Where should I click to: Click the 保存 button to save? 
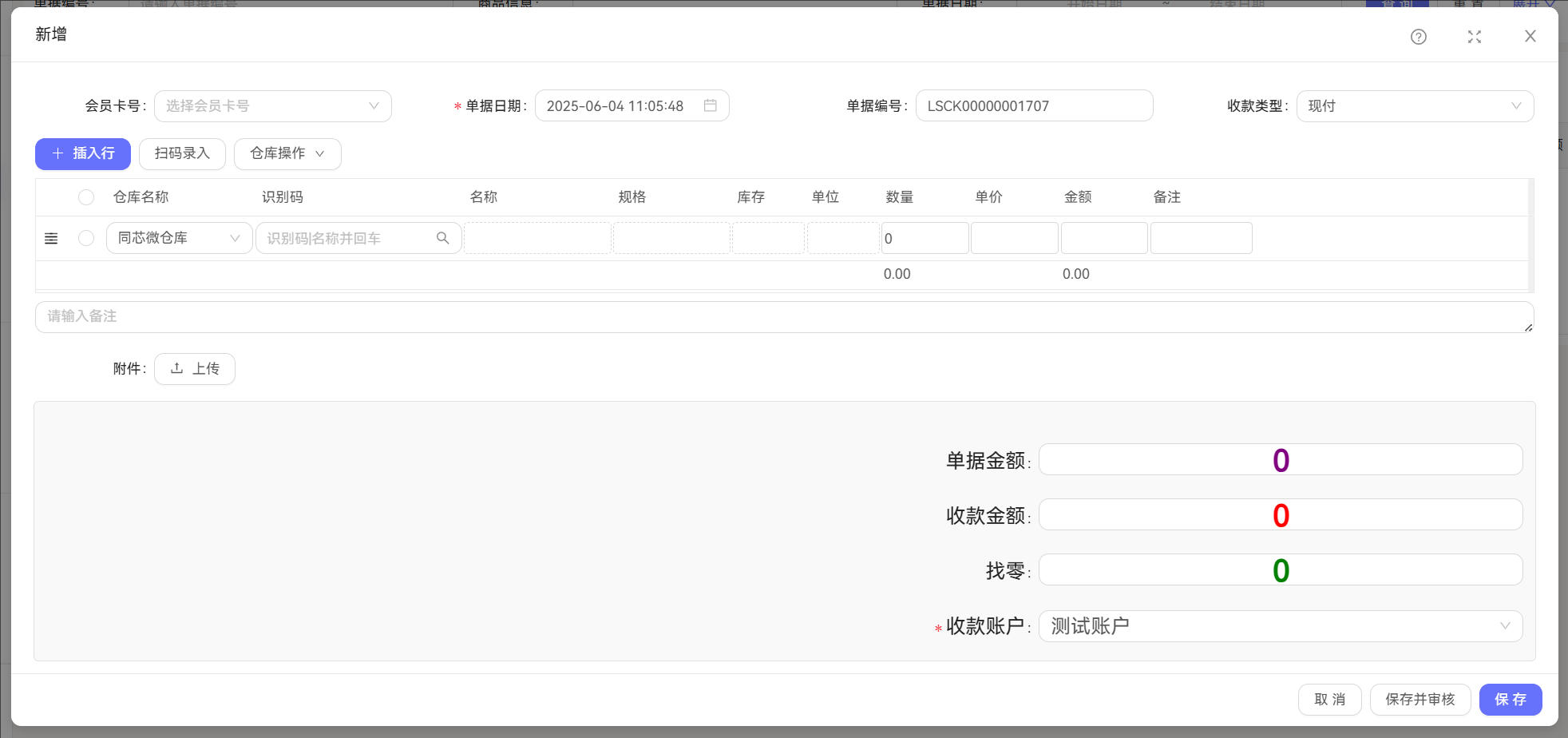pos(1509,699)
